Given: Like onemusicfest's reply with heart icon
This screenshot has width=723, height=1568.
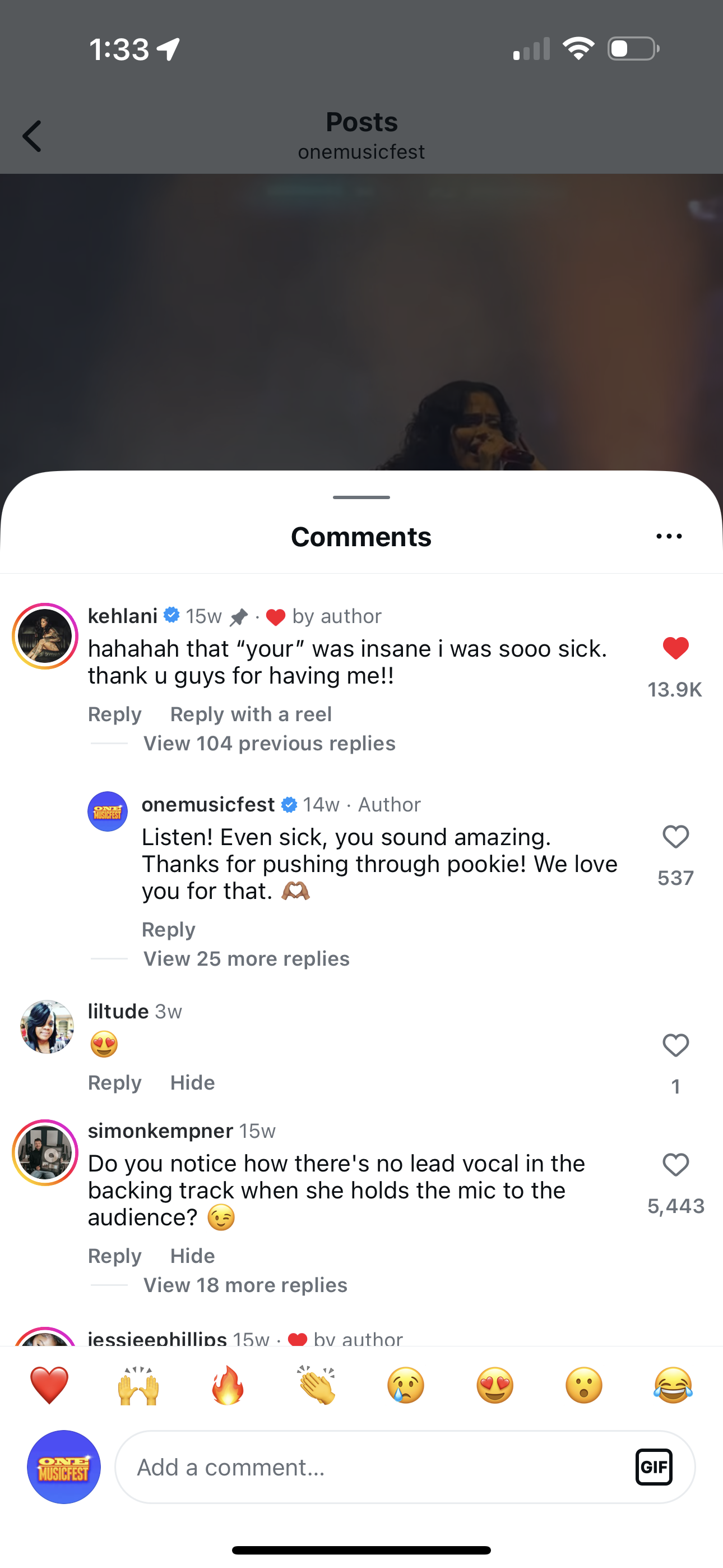Looking at the screenshot, I should (675, 837).
